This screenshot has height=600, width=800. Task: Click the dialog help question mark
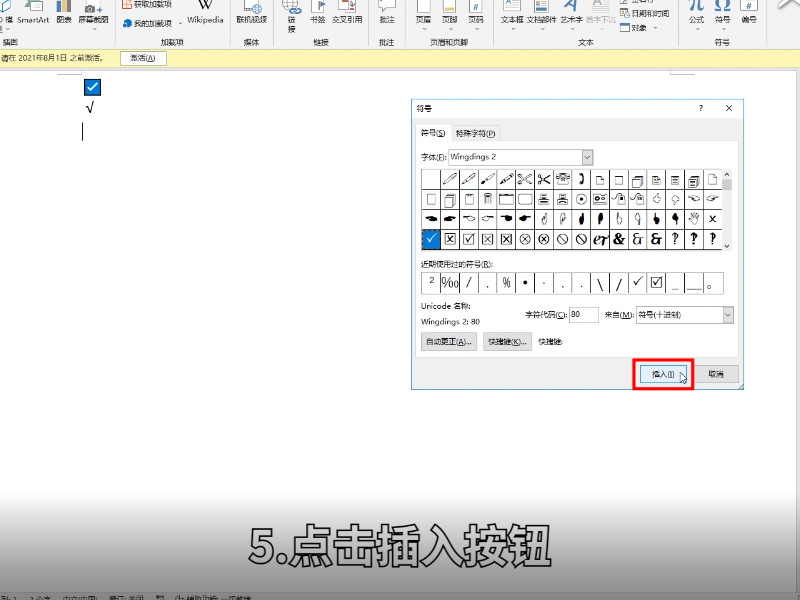coord(701,108)
